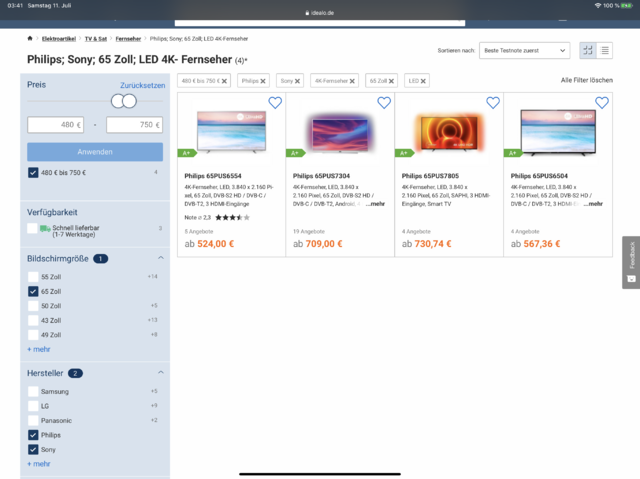Open the Fernseher breadcrumb

click(x=128, y=39)
